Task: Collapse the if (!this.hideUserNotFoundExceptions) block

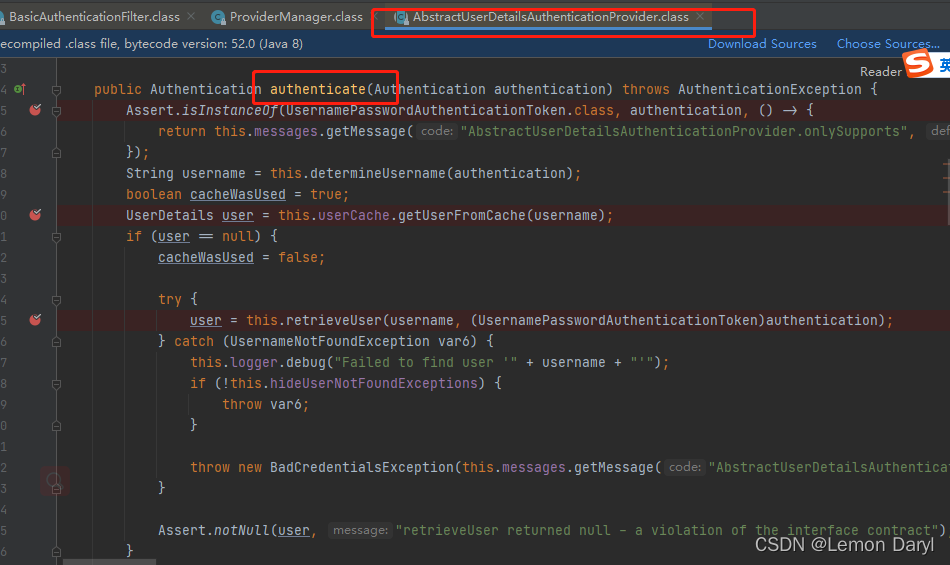Action: pyautogui.click(x=56, y=384)
